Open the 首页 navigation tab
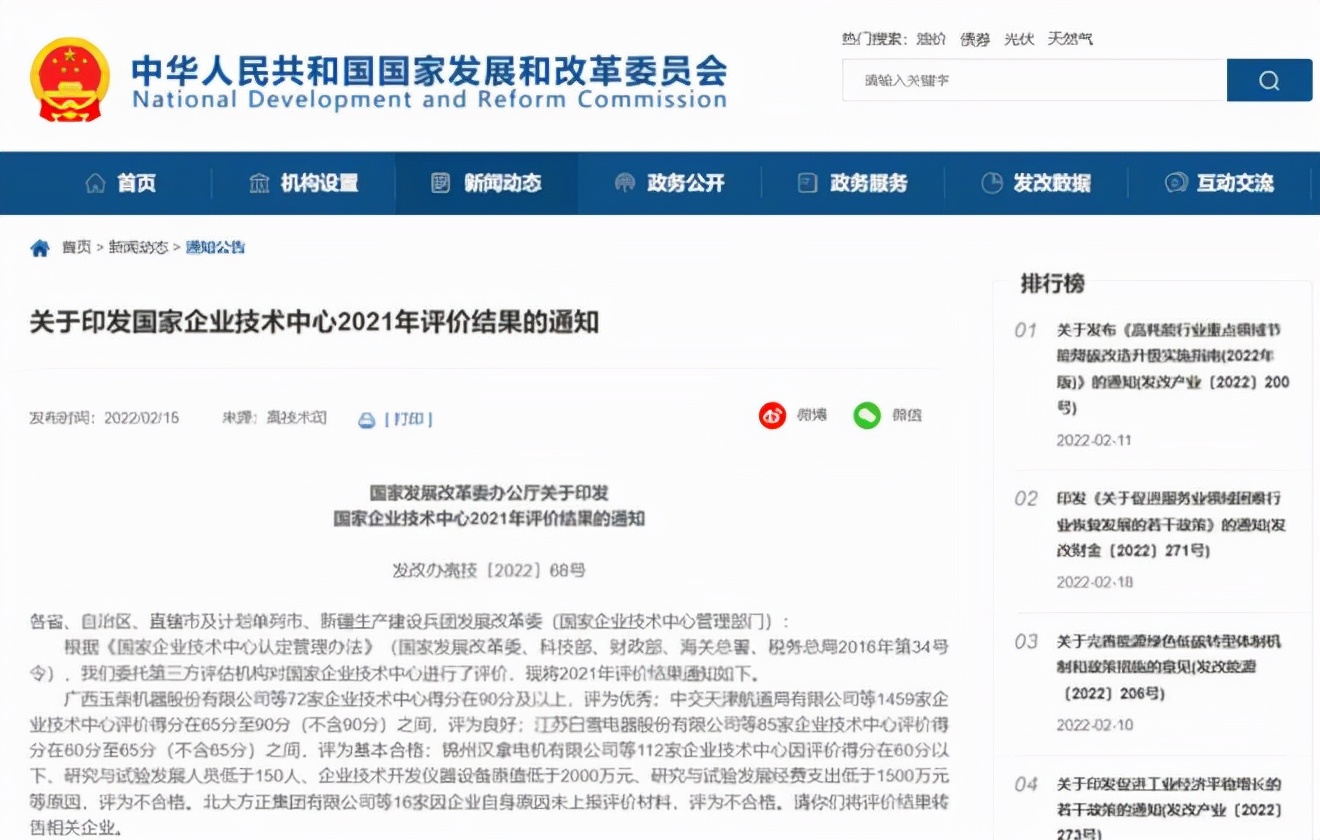This screenshot has width=1320, height=840. 136,183
